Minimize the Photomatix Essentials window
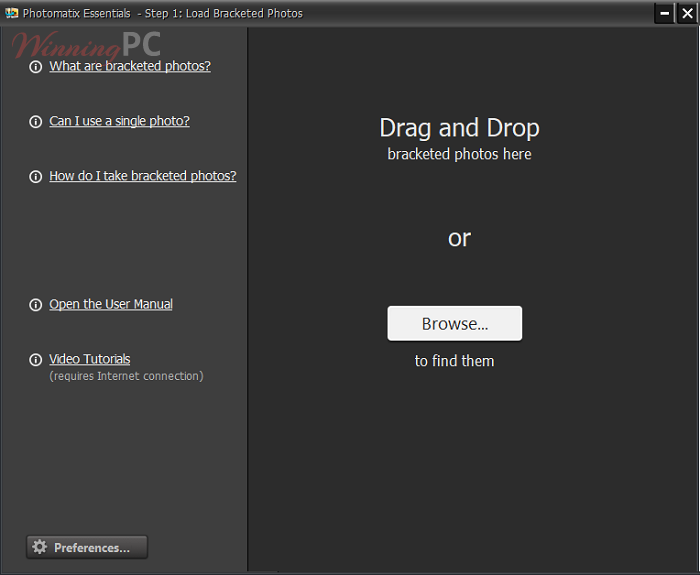This screenshot has height=575, width=700. [x=664, y=13]
